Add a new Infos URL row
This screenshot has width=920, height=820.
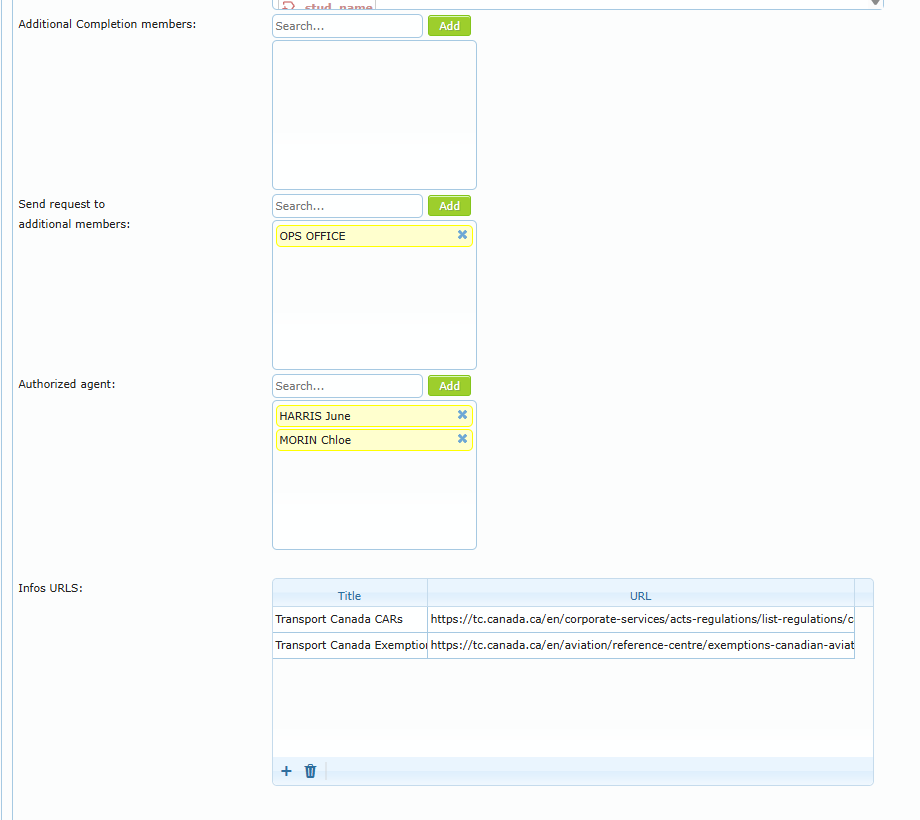coord(286,771)
